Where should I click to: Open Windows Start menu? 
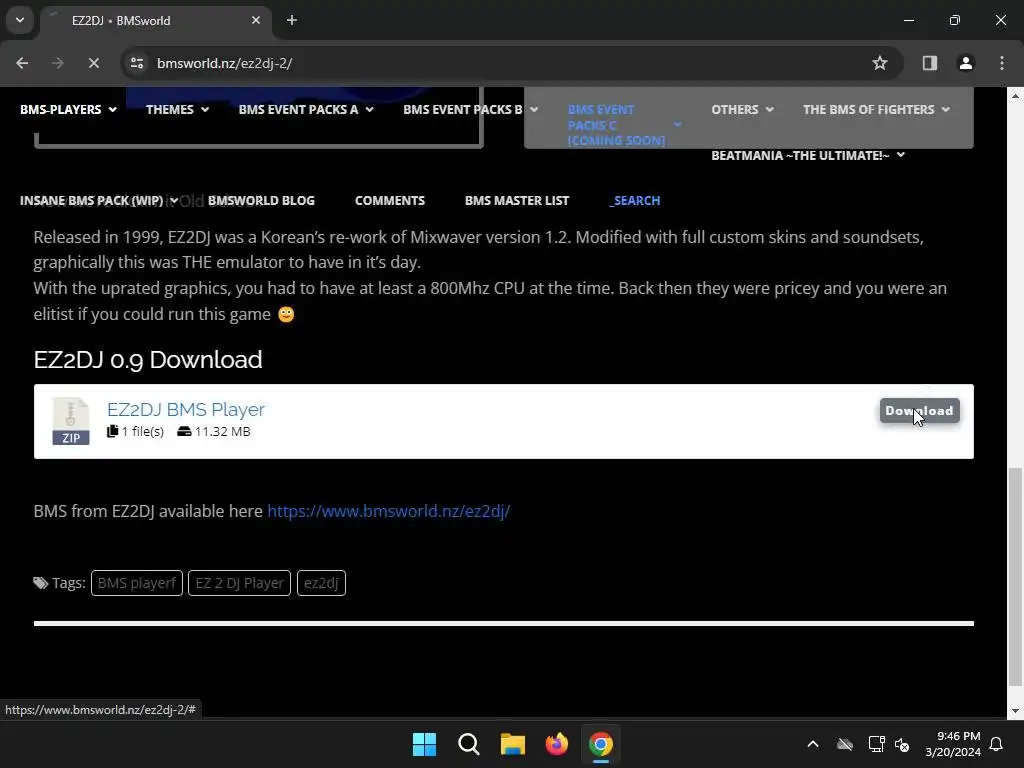(424, 744)
